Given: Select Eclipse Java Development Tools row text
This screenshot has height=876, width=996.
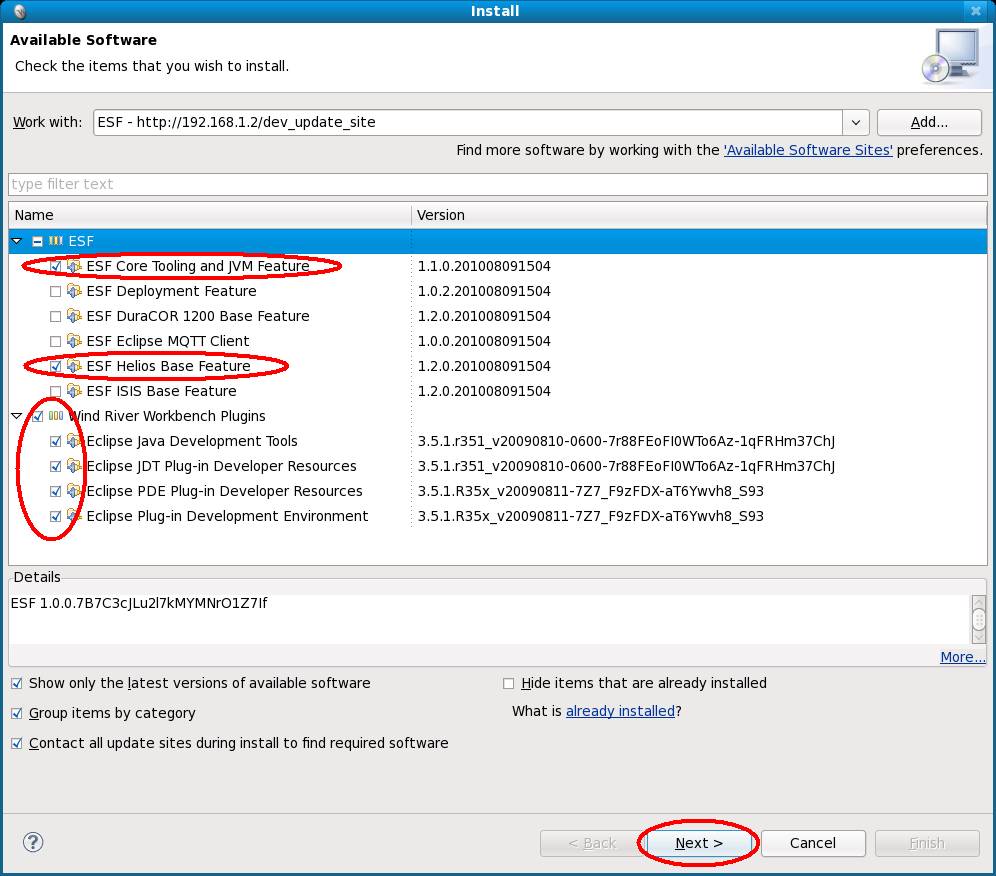Looking at the screenshot, I should click(192, 441).
